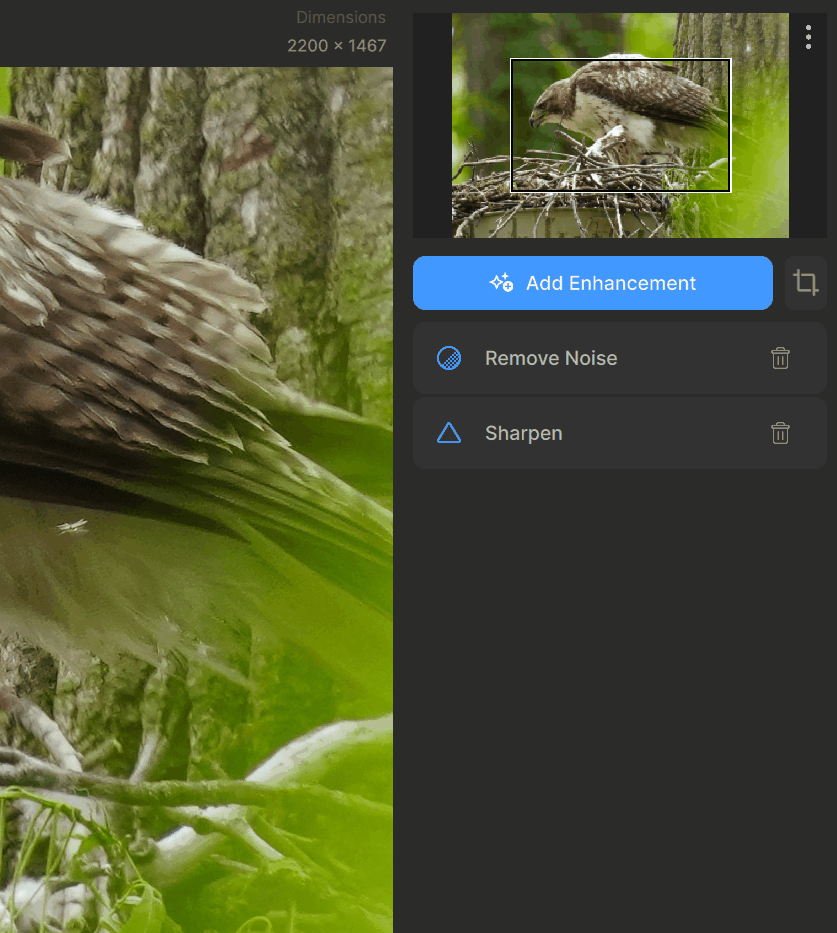This screenshot has height=933, width=837.
Task: Click the hawk navigator thumbnail preview
Action: (x=620, y=126)
